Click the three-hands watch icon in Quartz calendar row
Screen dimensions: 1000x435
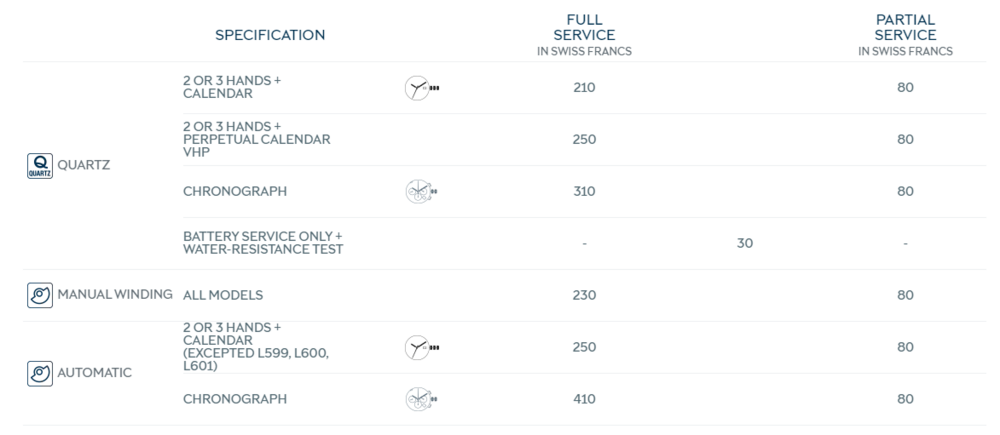(422, 88)
